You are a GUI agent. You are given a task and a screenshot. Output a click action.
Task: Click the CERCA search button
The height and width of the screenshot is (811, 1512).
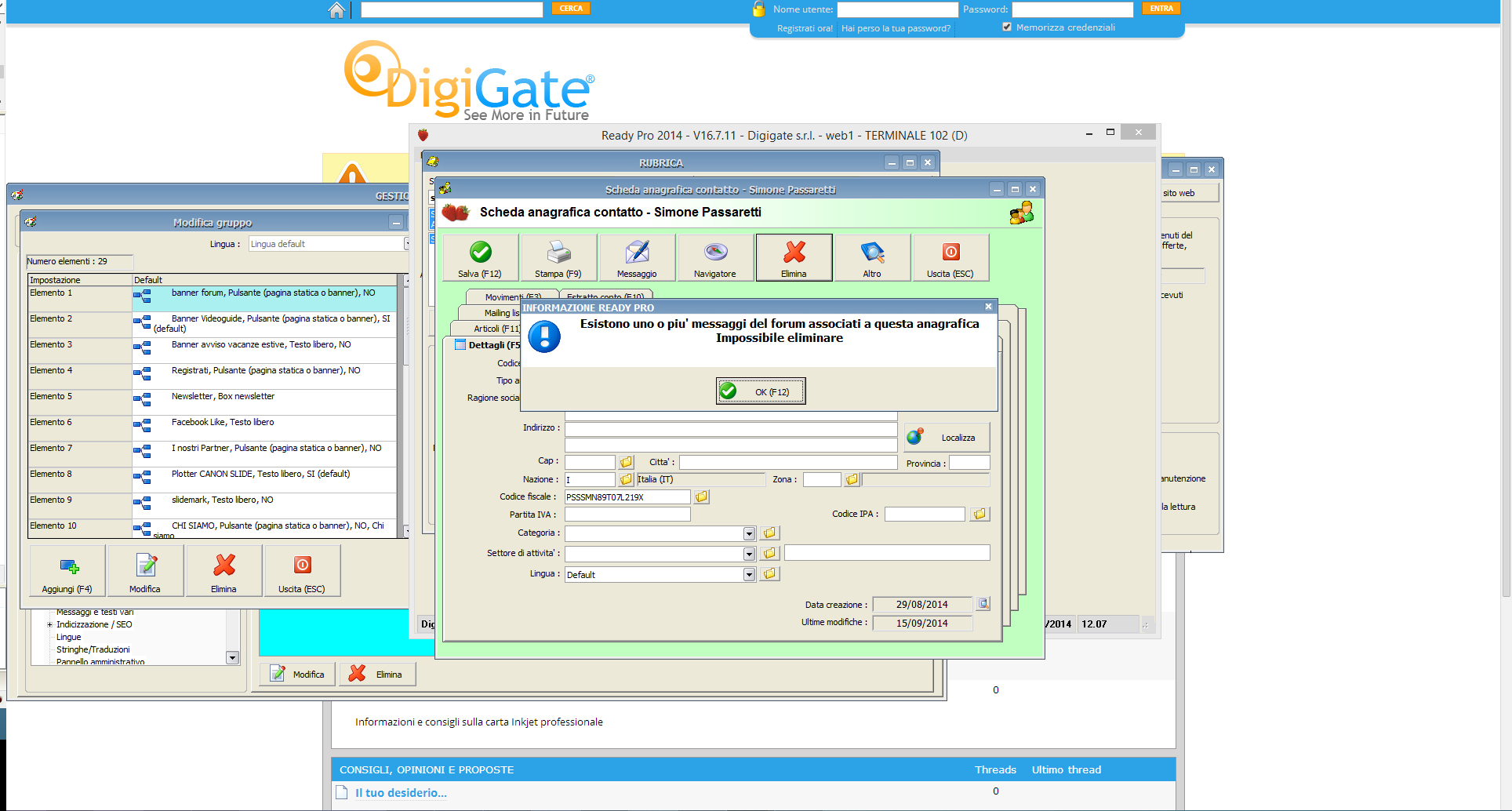571,9
